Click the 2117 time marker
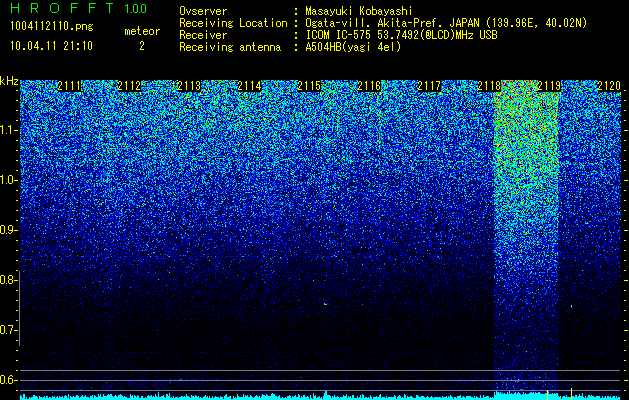The image size is (629, 400). (x=429, y=86)
